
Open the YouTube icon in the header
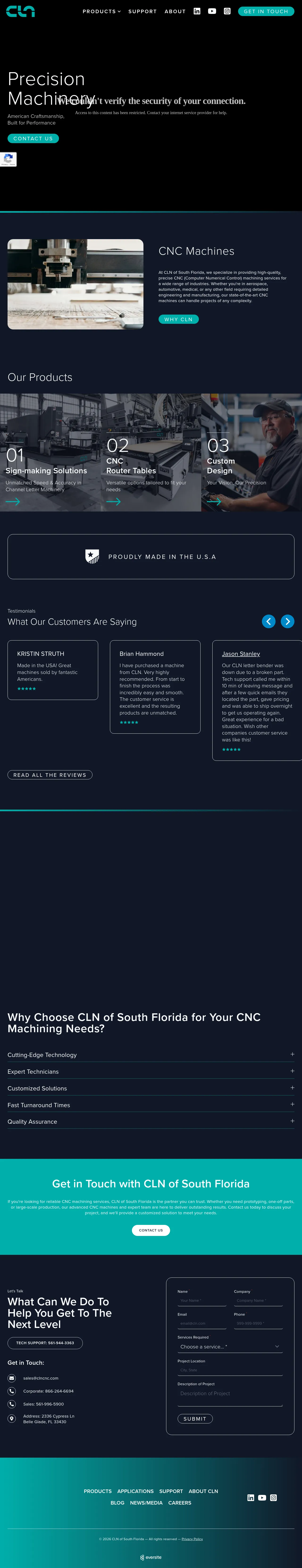[212, 11]
